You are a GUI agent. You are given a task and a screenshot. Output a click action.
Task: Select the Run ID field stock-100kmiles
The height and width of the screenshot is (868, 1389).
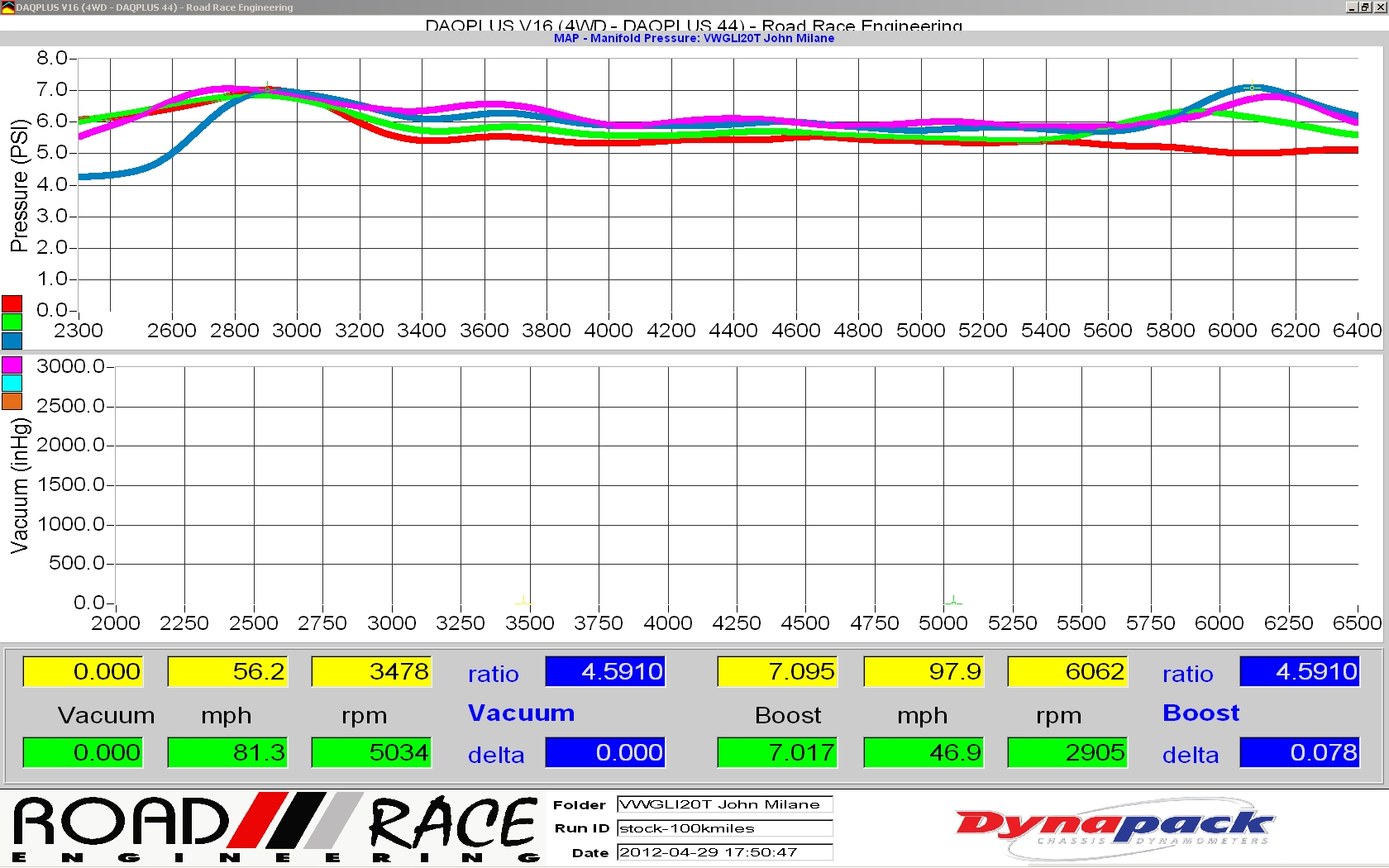[724, 828]
